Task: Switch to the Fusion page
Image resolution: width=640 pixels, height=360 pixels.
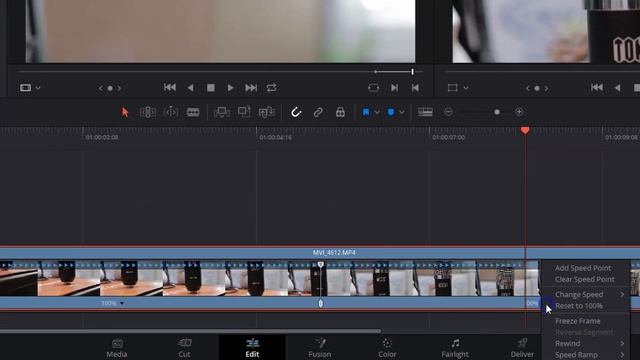Action: [x=320, y=348]
